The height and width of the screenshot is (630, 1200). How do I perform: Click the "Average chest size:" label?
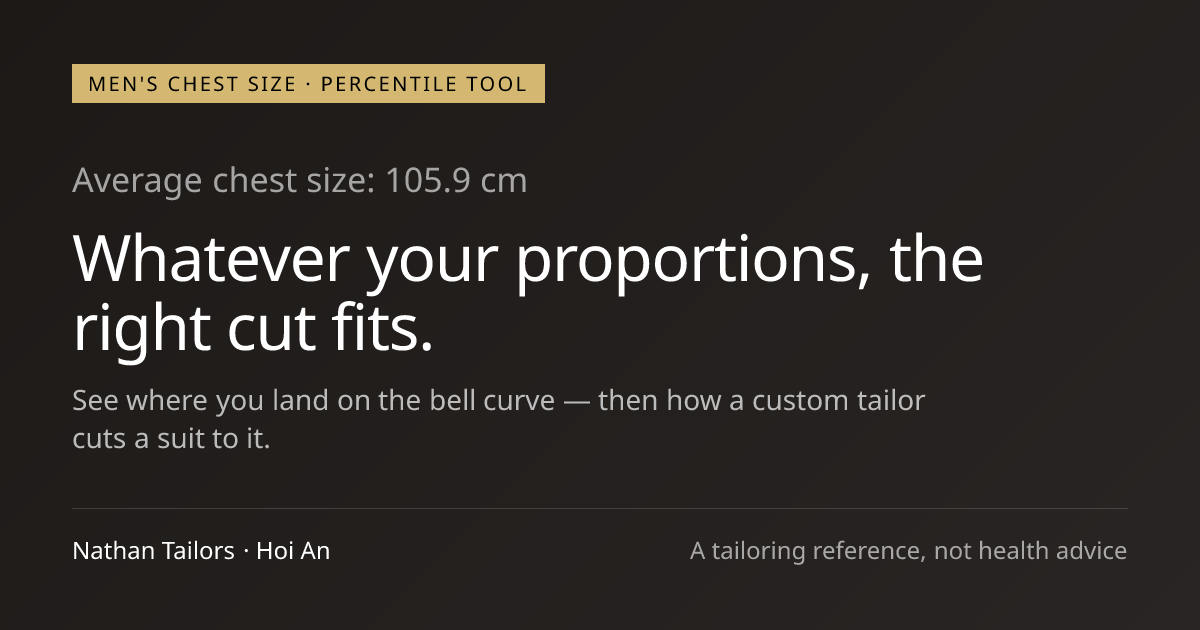click(224, 181)
